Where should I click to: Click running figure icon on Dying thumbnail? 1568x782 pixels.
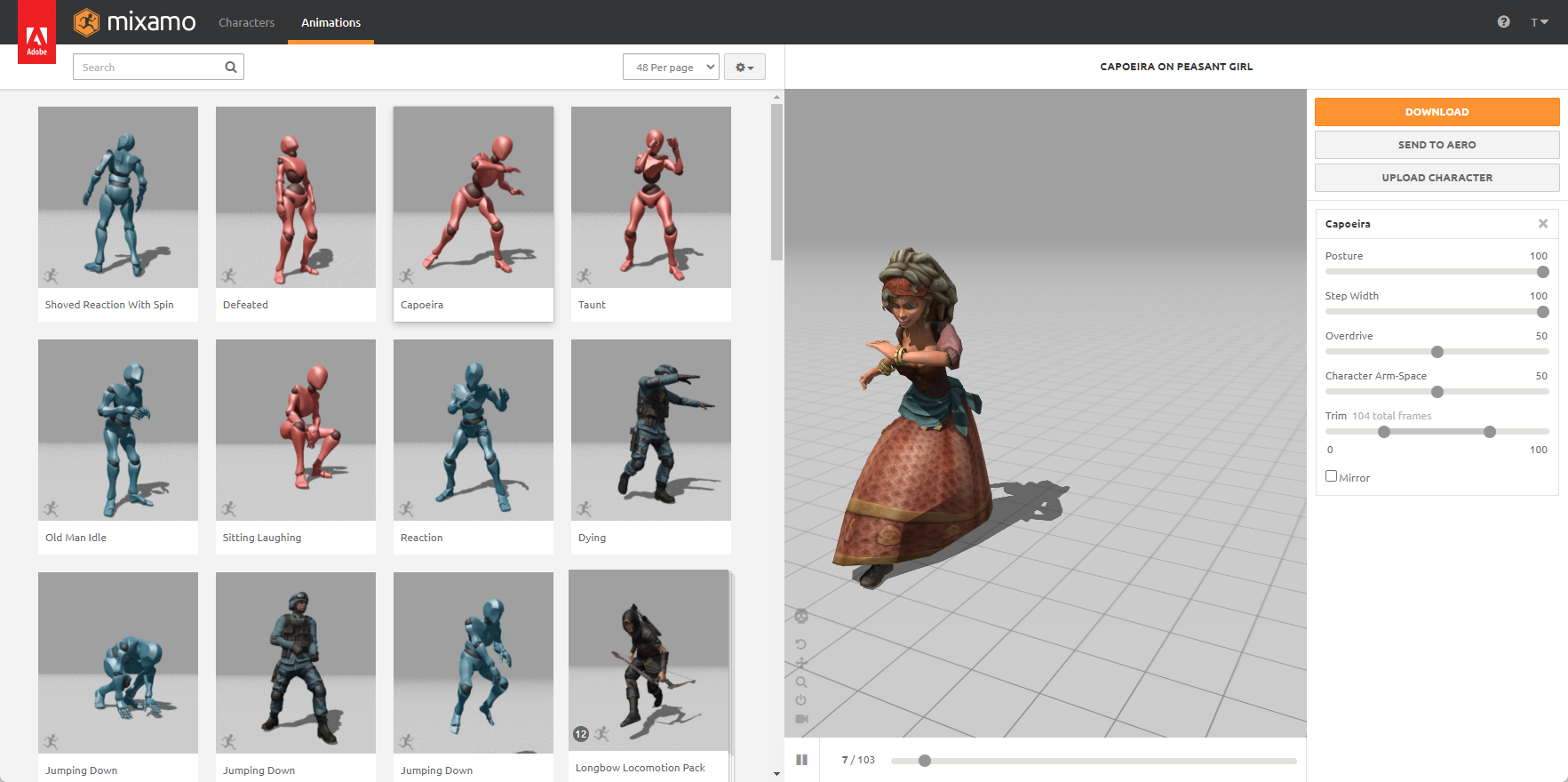coord(584,508)
